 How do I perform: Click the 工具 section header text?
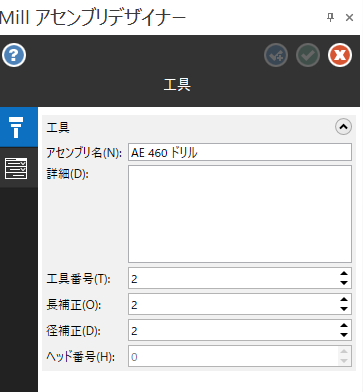tap(58, 127)
